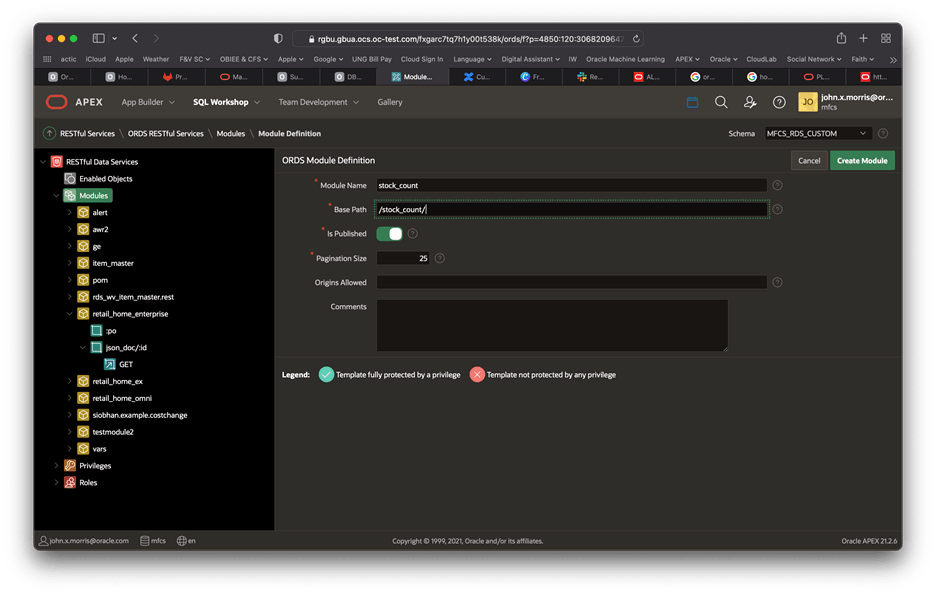Open the App Builder menu
The width and height of the screenshot is (936, 595).
[x=148, y=102]
